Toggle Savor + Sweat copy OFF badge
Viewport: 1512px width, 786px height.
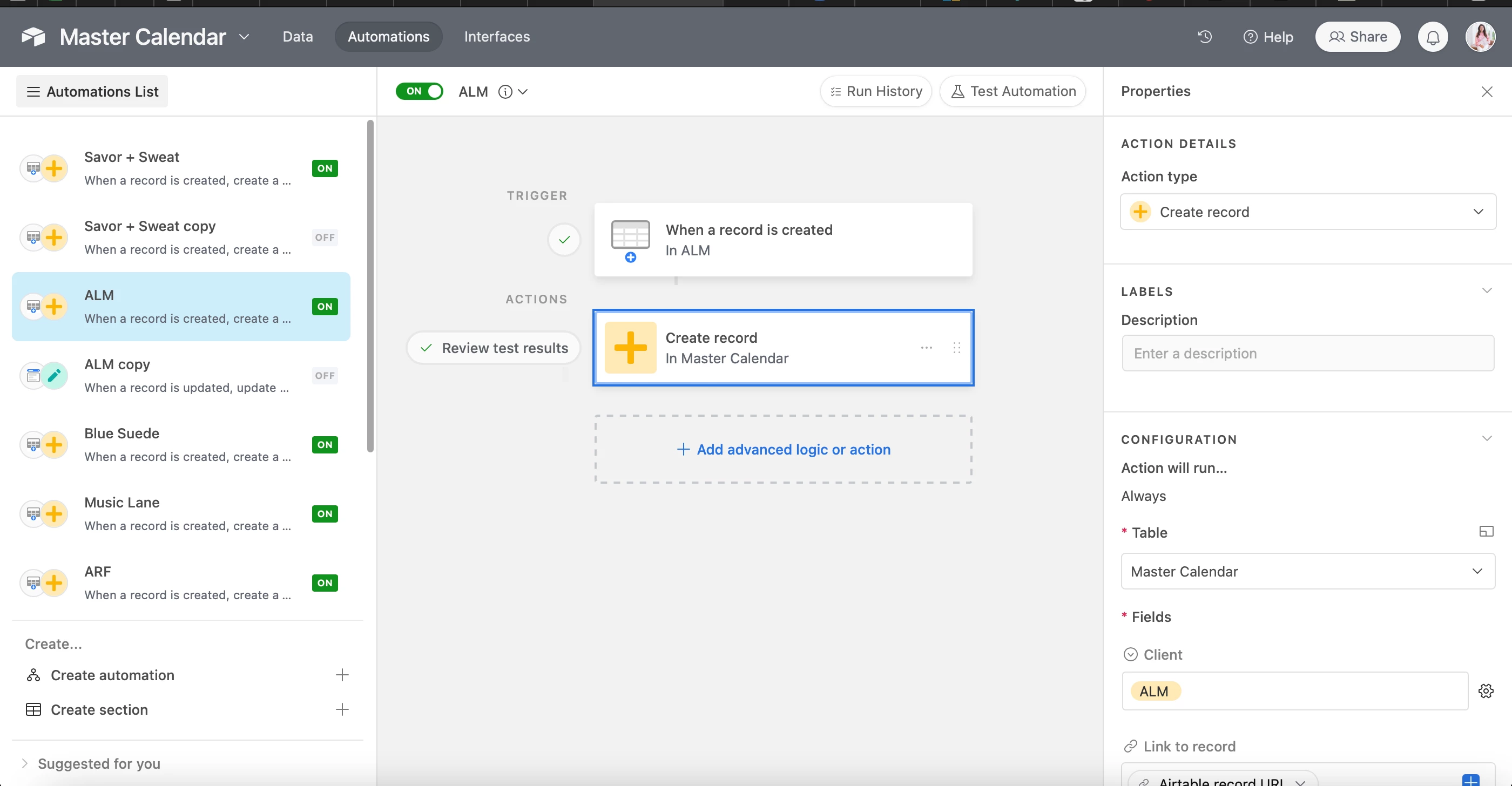coord(325,238)
